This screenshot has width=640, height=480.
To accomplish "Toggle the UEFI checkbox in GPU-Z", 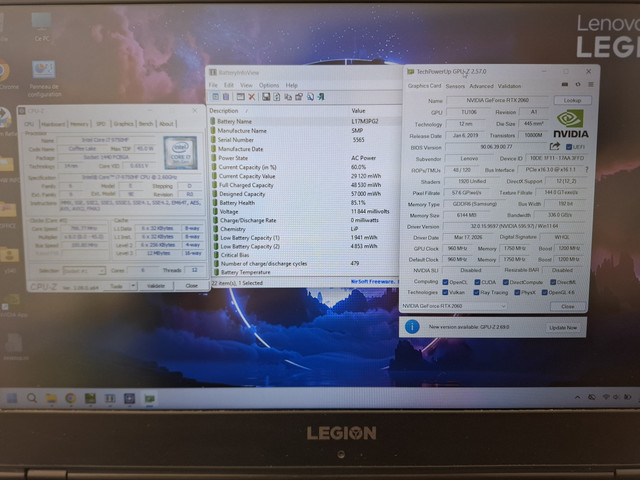I will click(569, 147).
